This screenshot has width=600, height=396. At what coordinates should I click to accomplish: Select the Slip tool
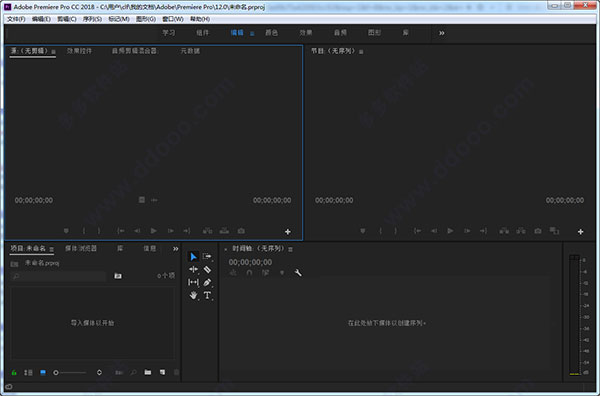pyautogui.click(x=193, y=282)
